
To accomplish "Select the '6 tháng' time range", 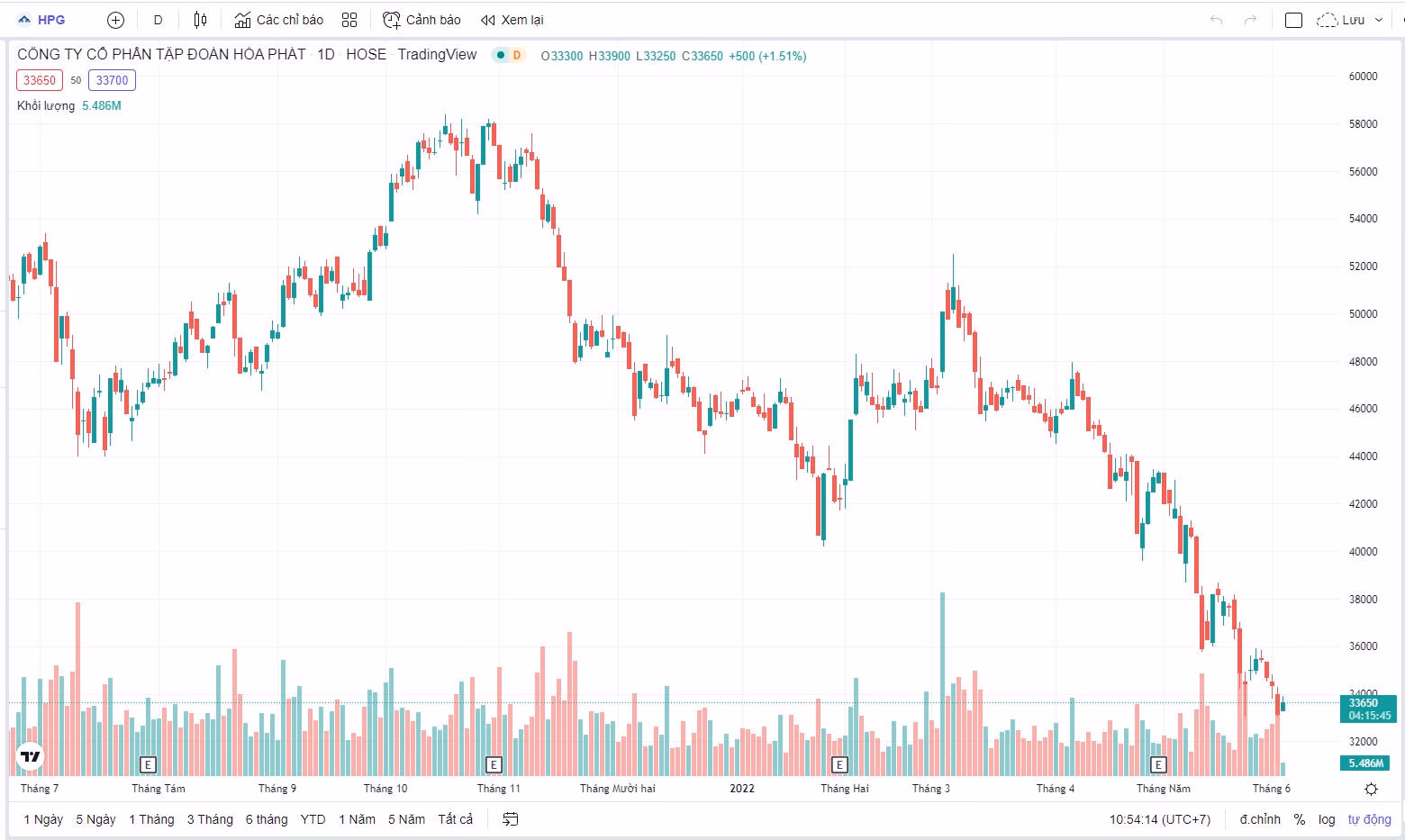I will (x=267, y=819).
